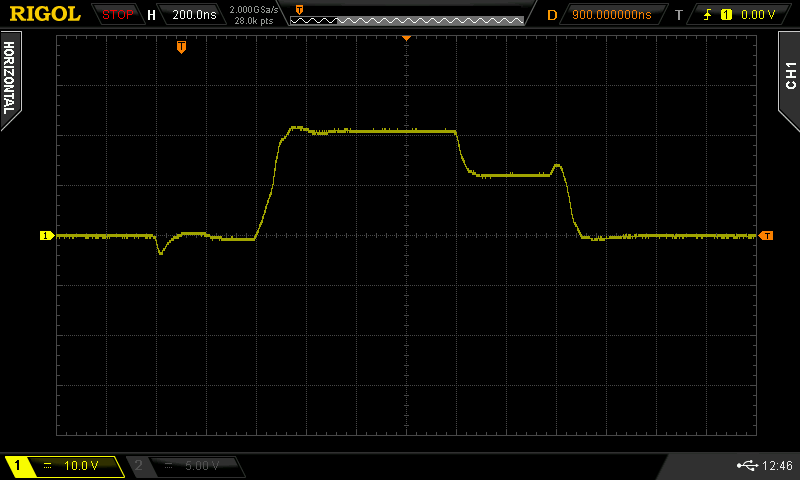
Task: Click the rising edge trigger slope icon
Action: (708, 15)
